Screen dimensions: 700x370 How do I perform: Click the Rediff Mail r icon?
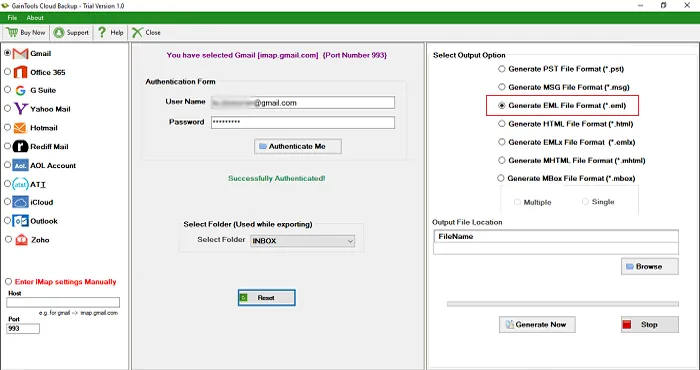(21, 146)
